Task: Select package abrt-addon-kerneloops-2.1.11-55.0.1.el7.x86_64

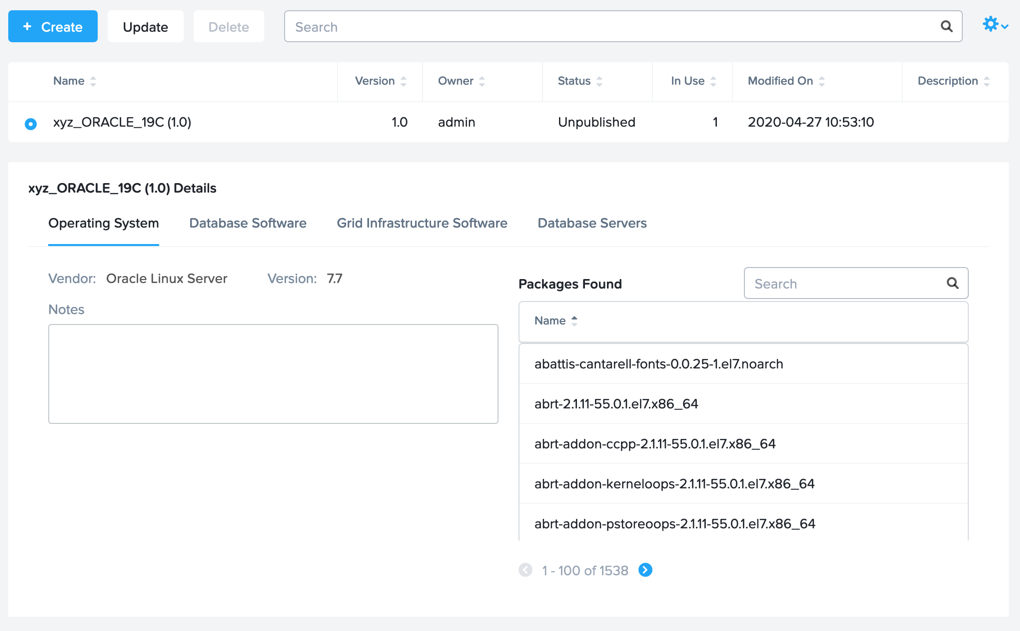Action: 744,483
